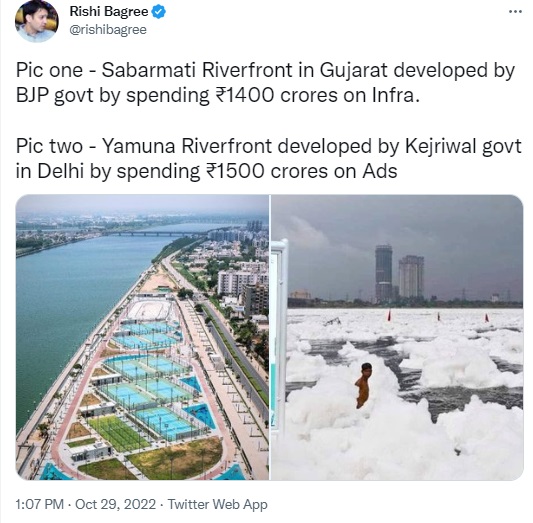Click the twin towers in the right photo

[399, 273]
